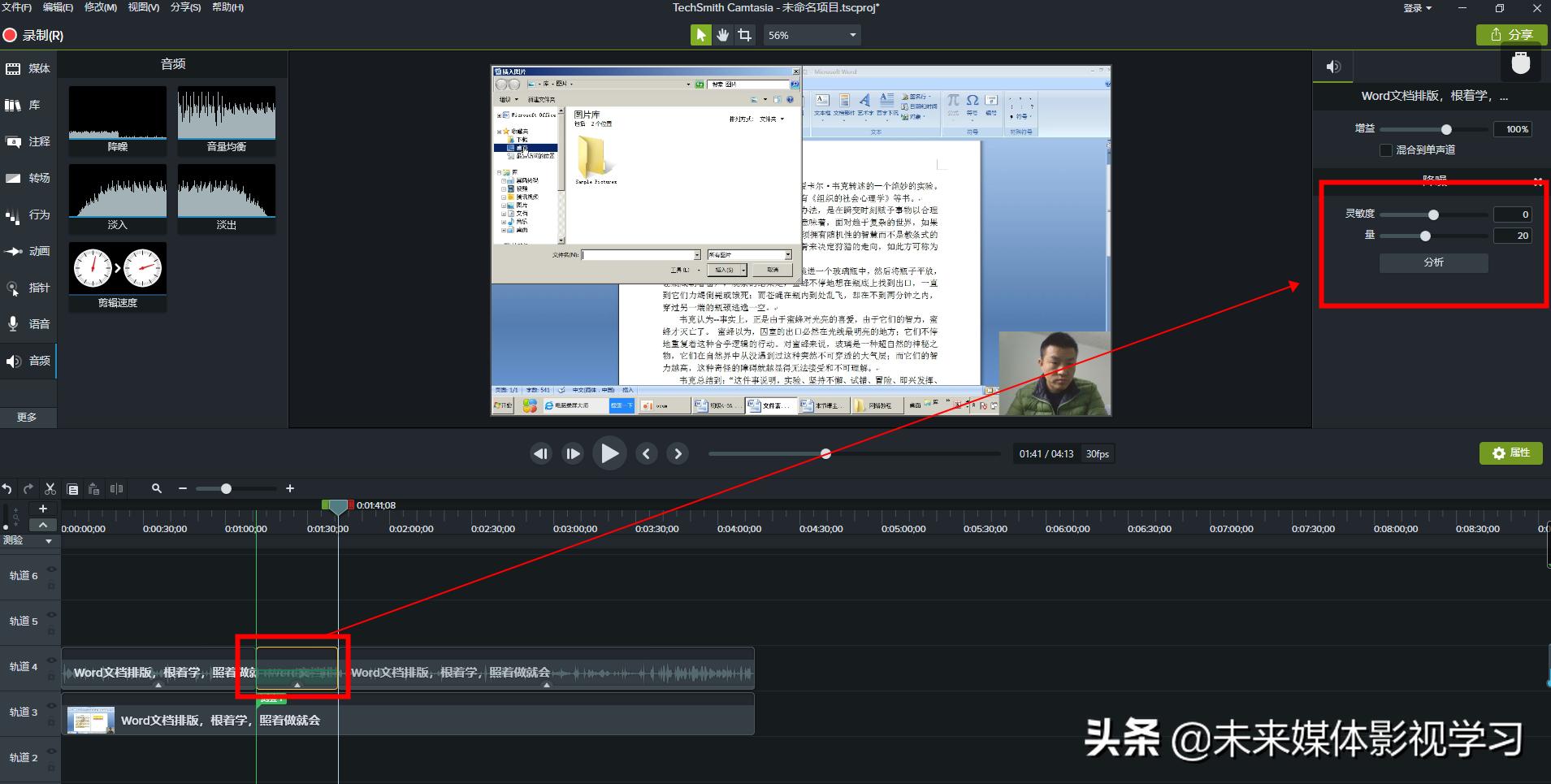Activate the pan hand tool

point(722,35)
